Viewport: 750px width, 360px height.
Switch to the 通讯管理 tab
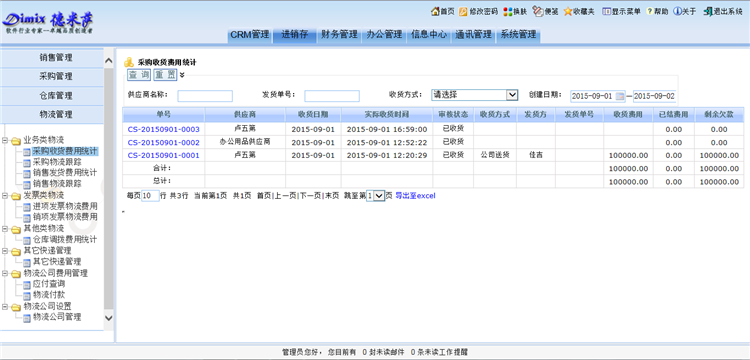474,35
